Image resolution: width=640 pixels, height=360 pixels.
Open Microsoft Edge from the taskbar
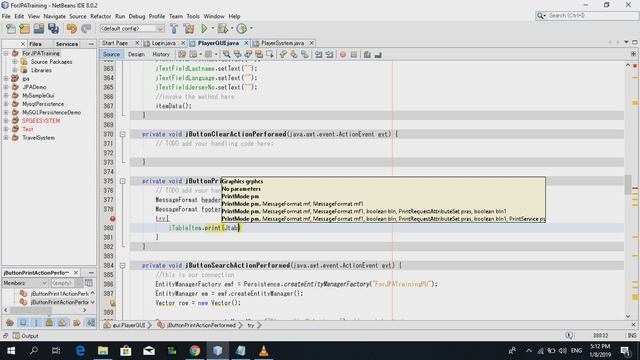(80, 351)
